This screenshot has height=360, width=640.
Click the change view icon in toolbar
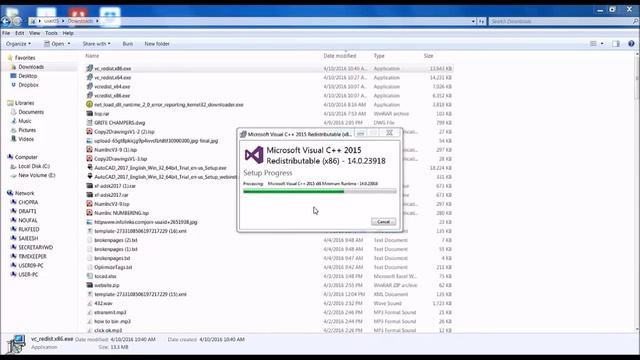[593, 44]
